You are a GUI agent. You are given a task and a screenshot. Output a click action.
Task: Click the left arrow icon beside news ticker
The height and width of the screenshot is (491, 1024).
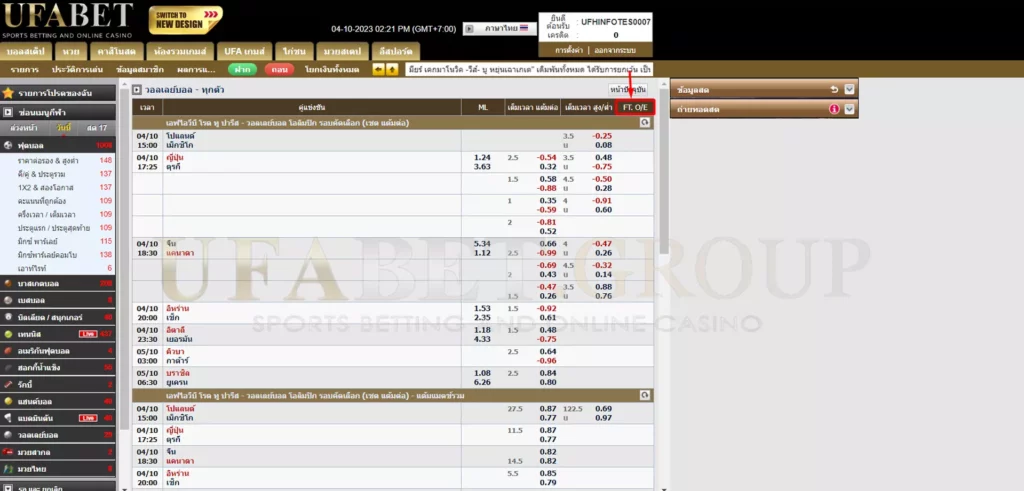pos(378,69)
